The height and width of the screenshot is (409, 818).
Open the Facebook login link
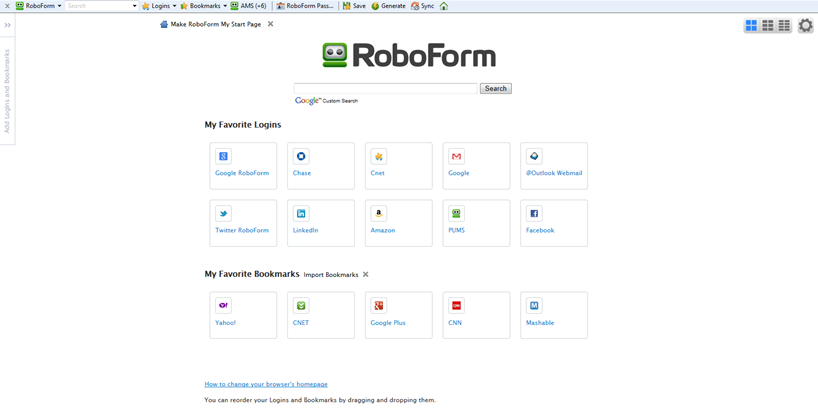coord(540,230)
